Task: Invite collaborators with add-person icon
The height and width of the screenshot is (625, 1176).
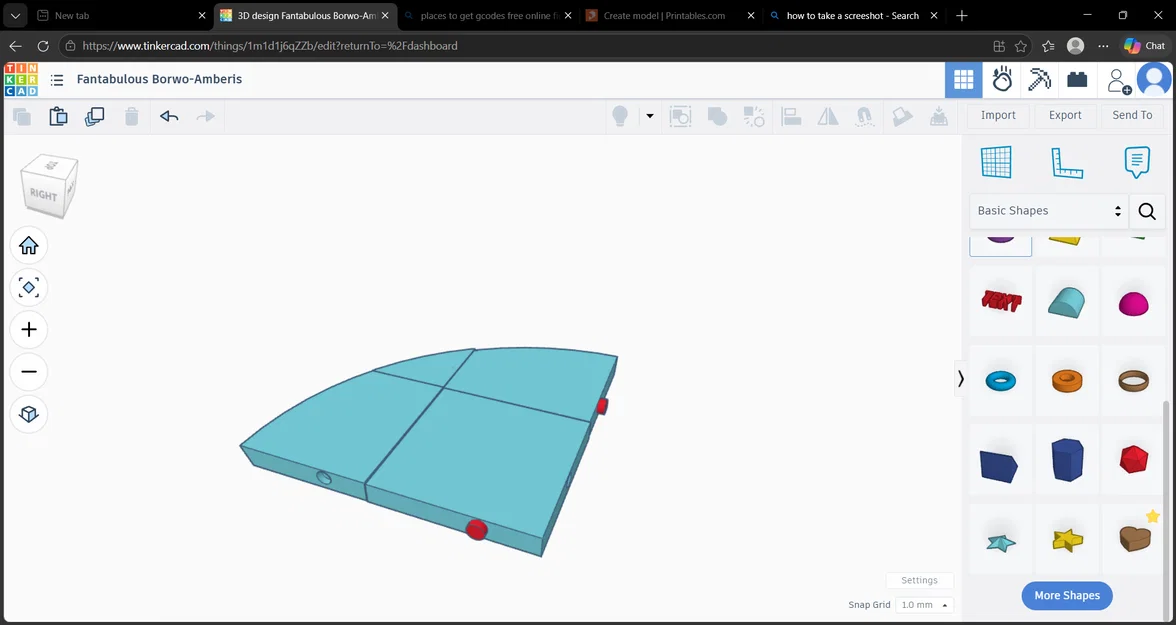Action: coord(1118,80)
